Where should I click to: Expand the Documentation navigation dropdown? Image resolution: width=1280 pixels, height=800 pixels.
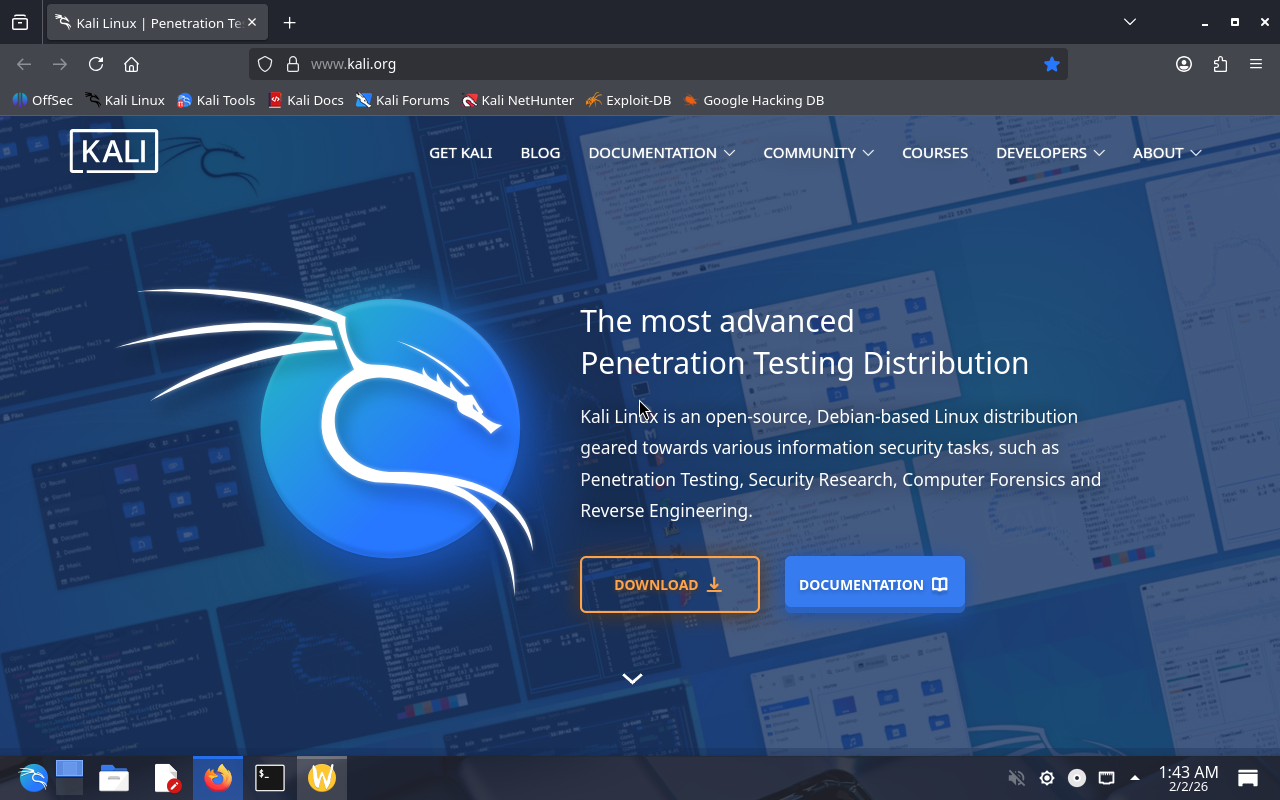coord(661,153)
